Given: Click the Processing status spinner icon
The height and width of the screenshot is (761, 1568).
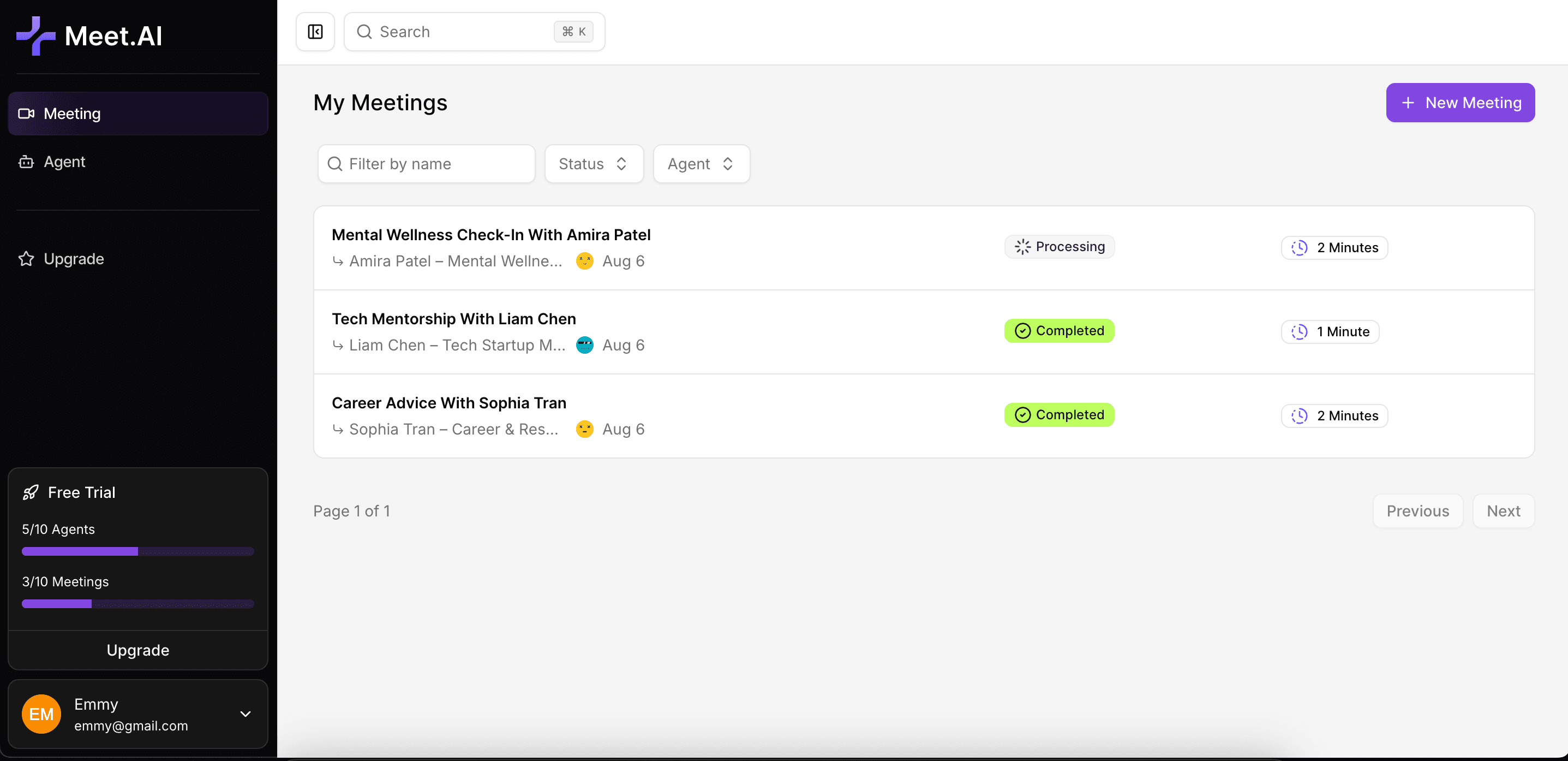Looking at the screenshot, I should [1022, 247].
